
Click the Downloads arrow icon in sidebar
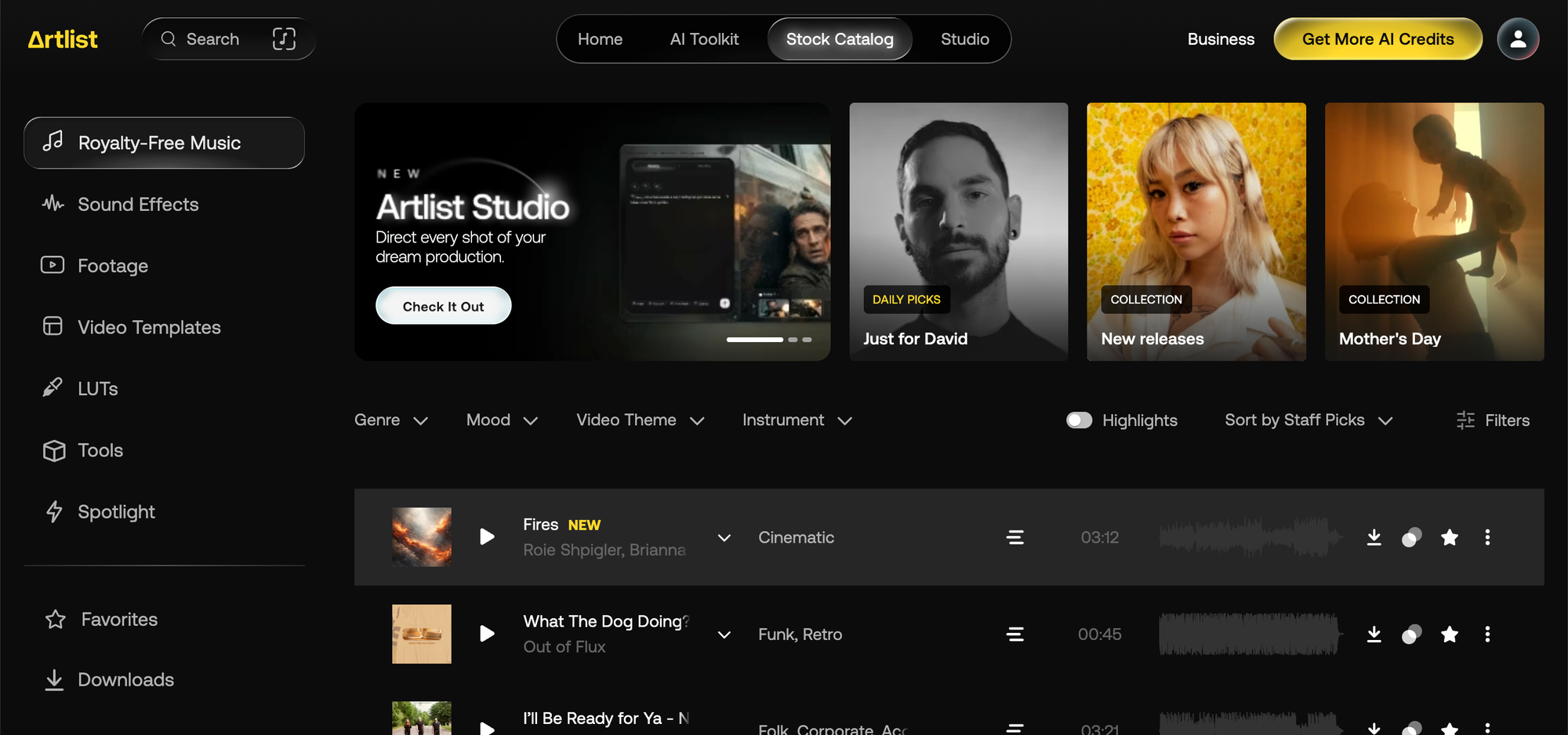54,680
